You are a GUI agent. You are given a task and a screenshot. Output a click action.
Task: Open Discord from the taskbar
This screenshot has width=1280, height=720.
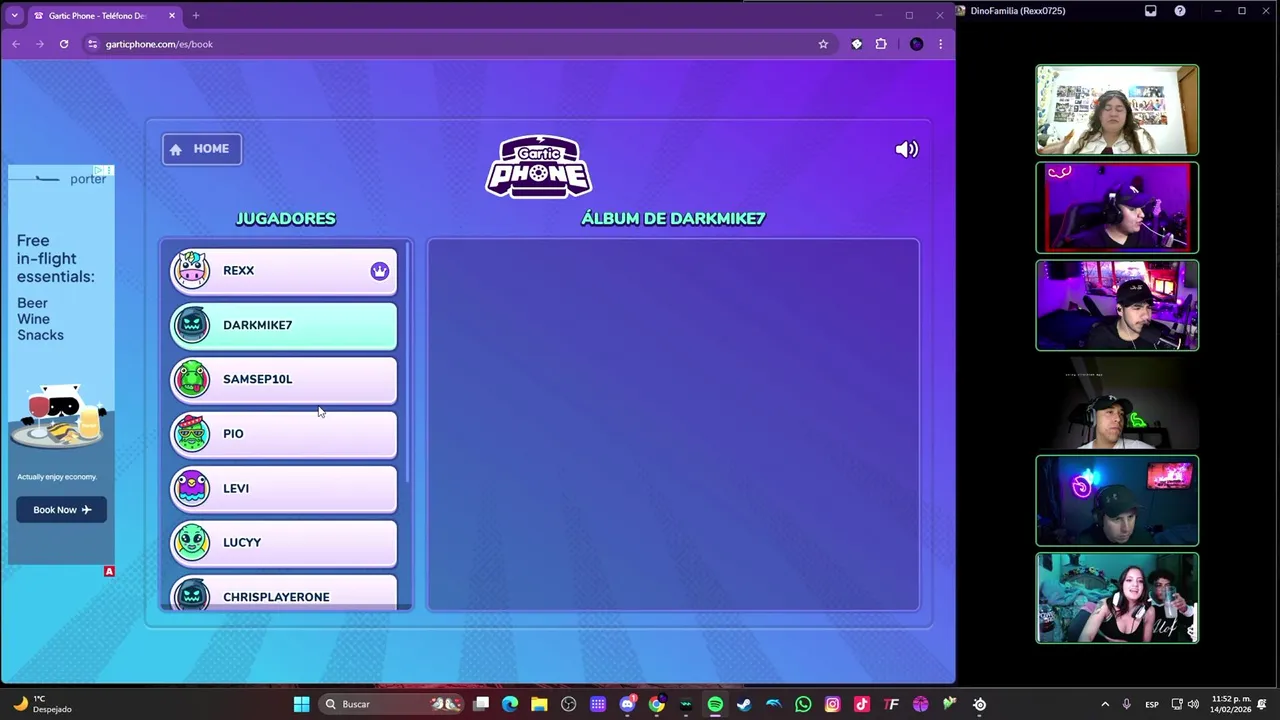tap(627, 704)
